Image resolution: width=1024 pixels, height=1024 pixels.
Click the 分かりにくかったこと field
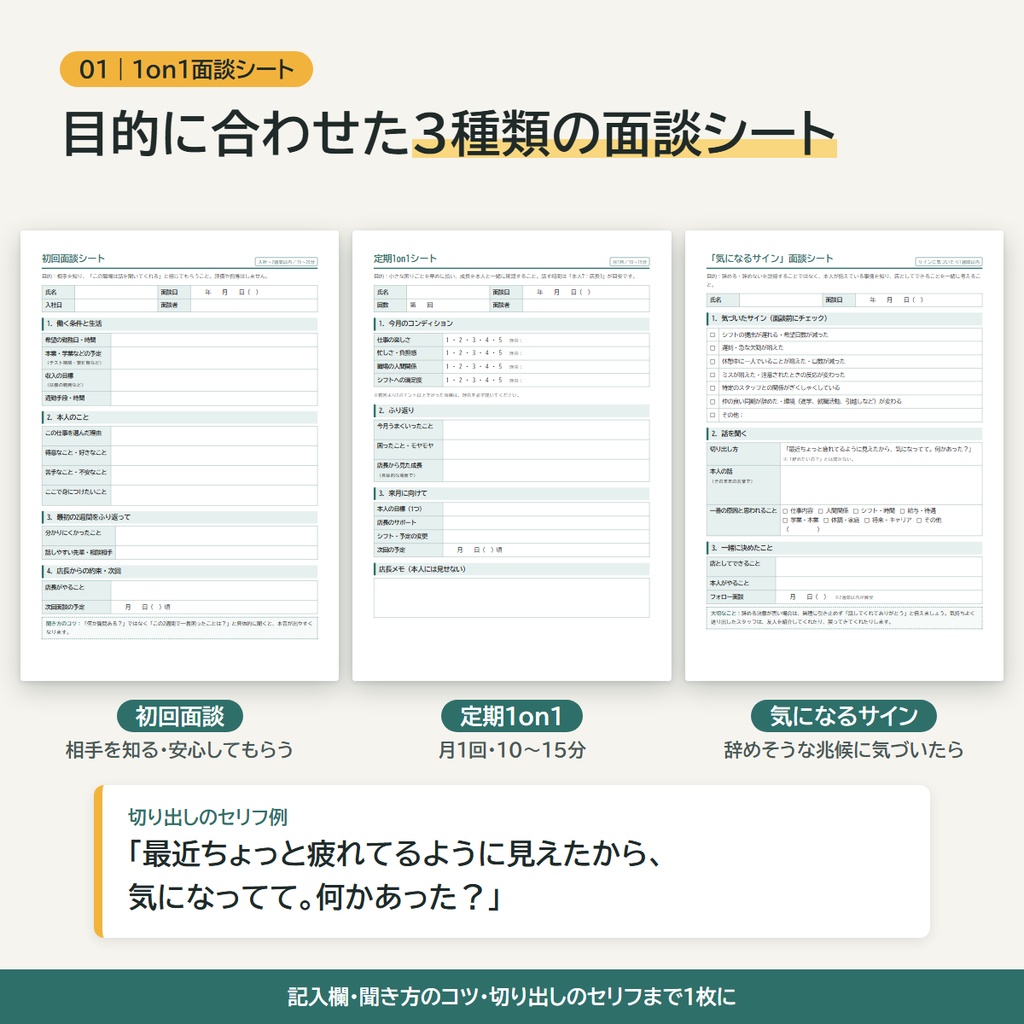[217, 536]
